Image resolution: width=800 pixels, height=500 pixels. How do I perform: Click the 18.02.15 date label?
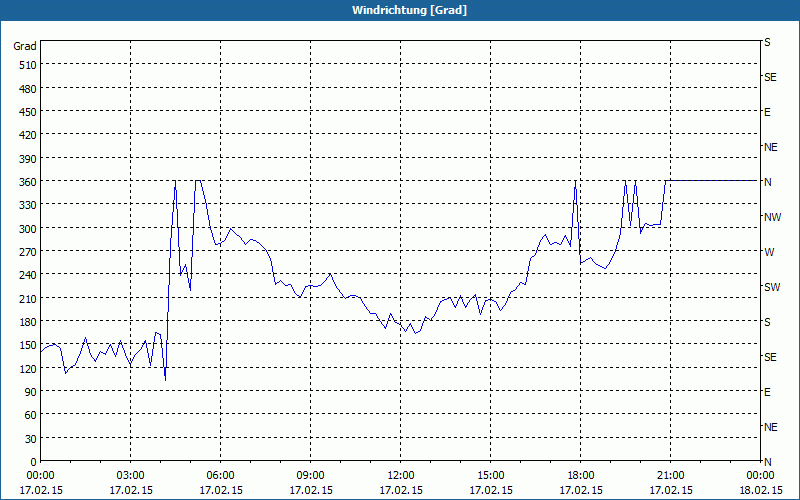tap(761, 491)
